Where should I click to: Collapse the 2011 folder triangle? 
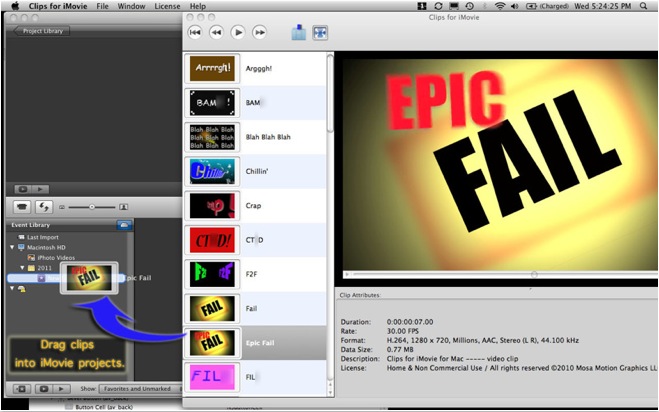point(22,268)
